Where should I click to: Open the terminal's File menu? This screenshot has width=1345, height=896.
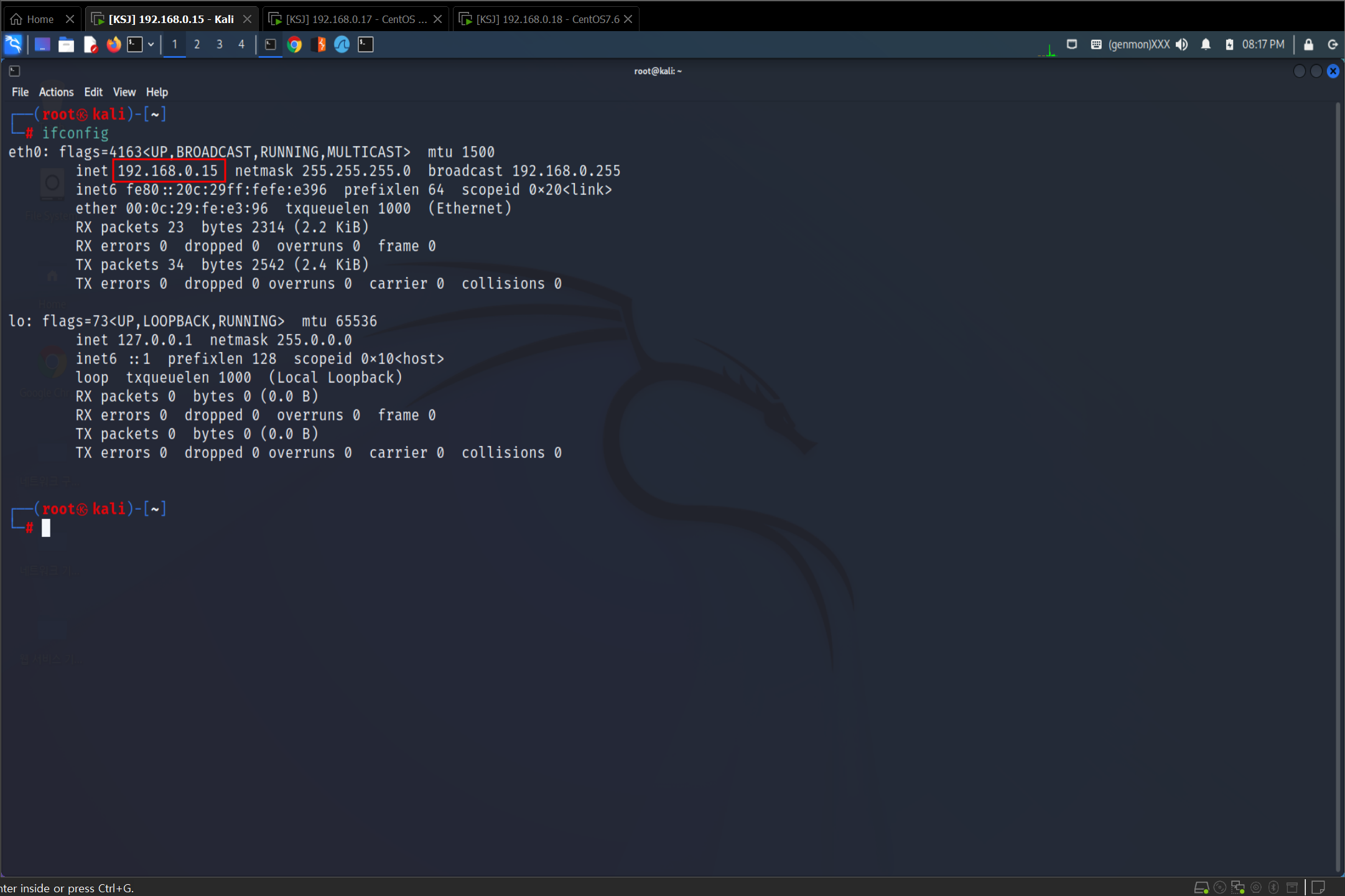click(x=20, y=92)
